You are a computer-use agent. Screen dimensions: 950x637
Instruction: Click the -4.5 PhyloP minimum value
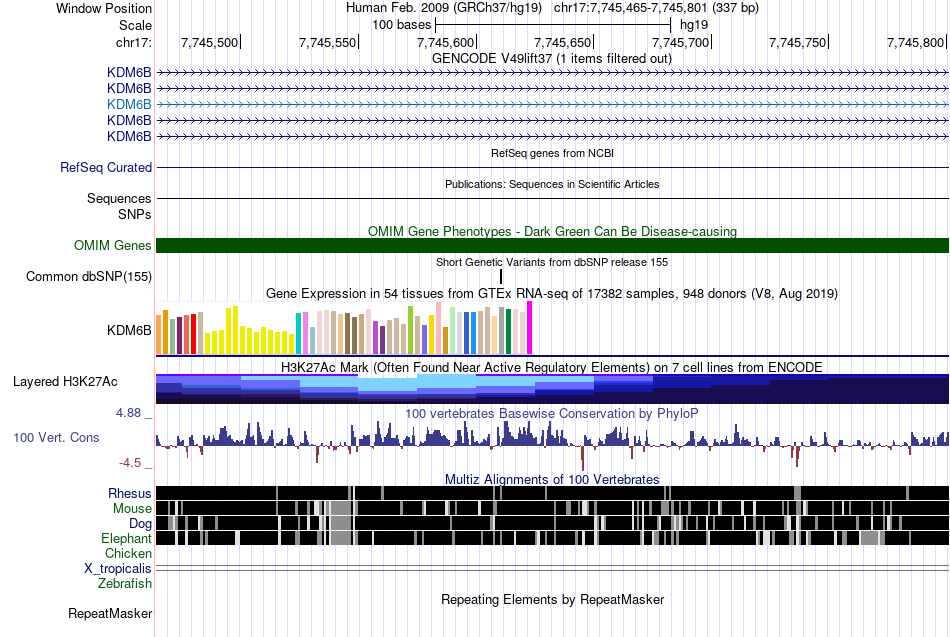pos(130,463)
